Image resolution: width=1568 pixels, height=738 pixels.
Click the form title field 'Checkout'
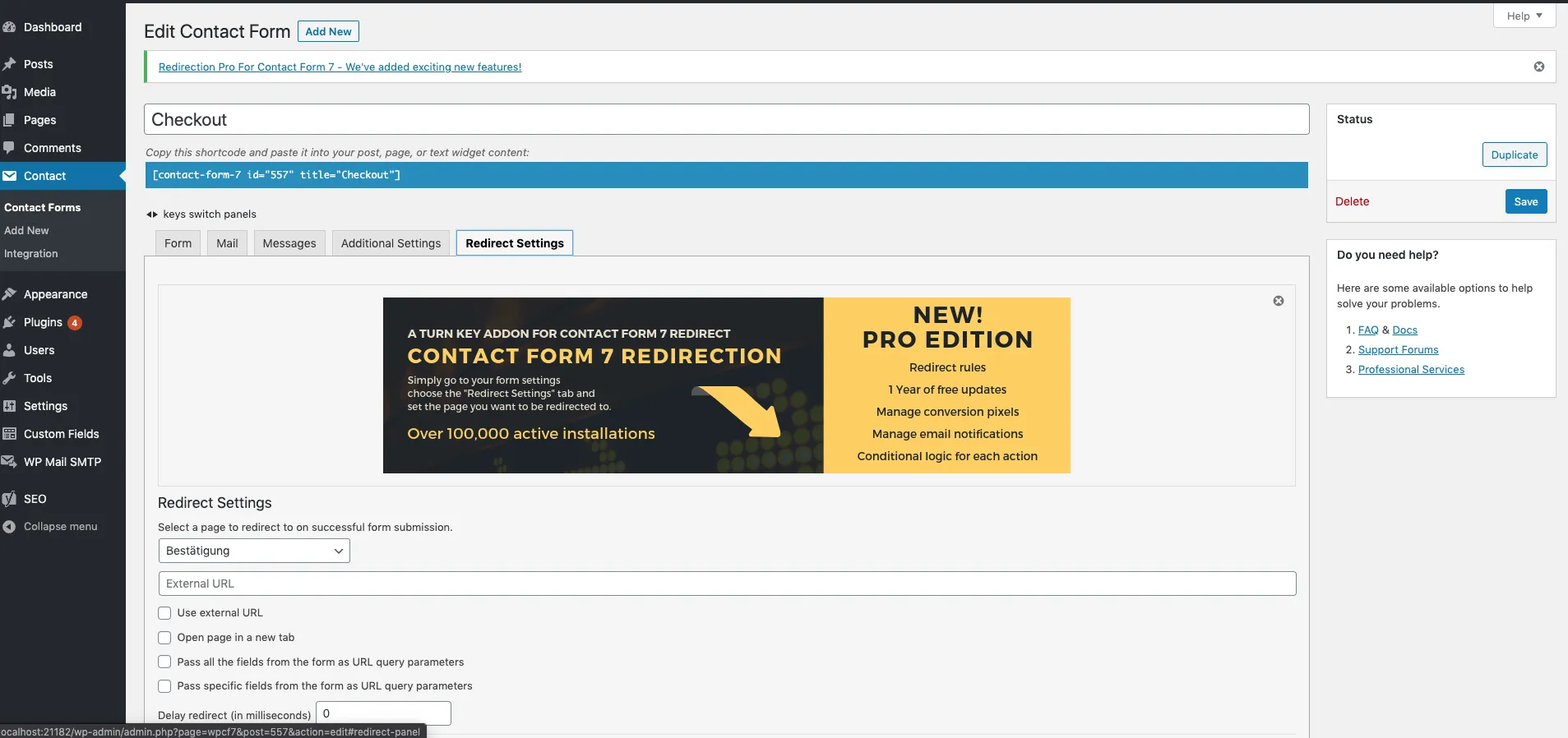point(727,119)
